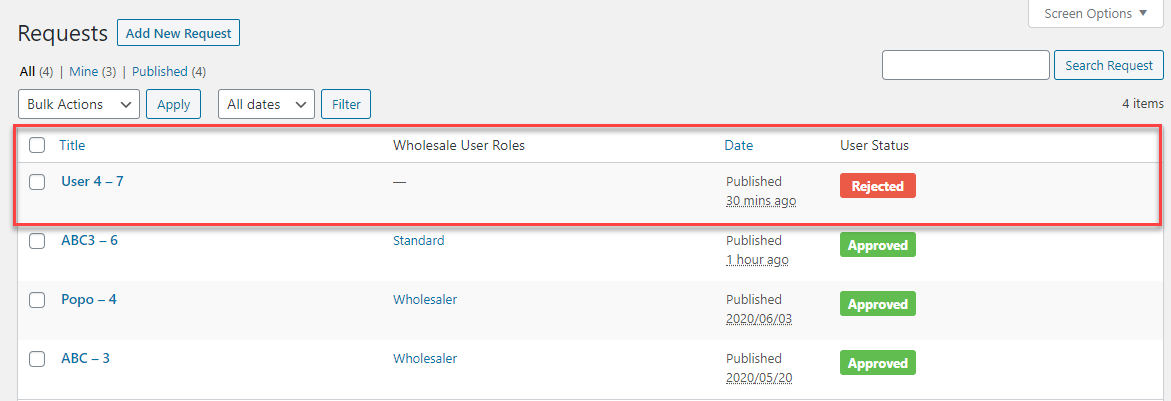Sort requests by Date column
1171x401 pixels.
(738, 145)
